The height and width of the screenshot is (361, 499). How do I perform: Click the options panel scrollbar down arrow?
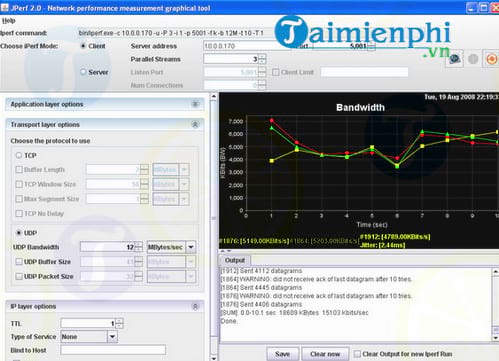pos(214,358)
